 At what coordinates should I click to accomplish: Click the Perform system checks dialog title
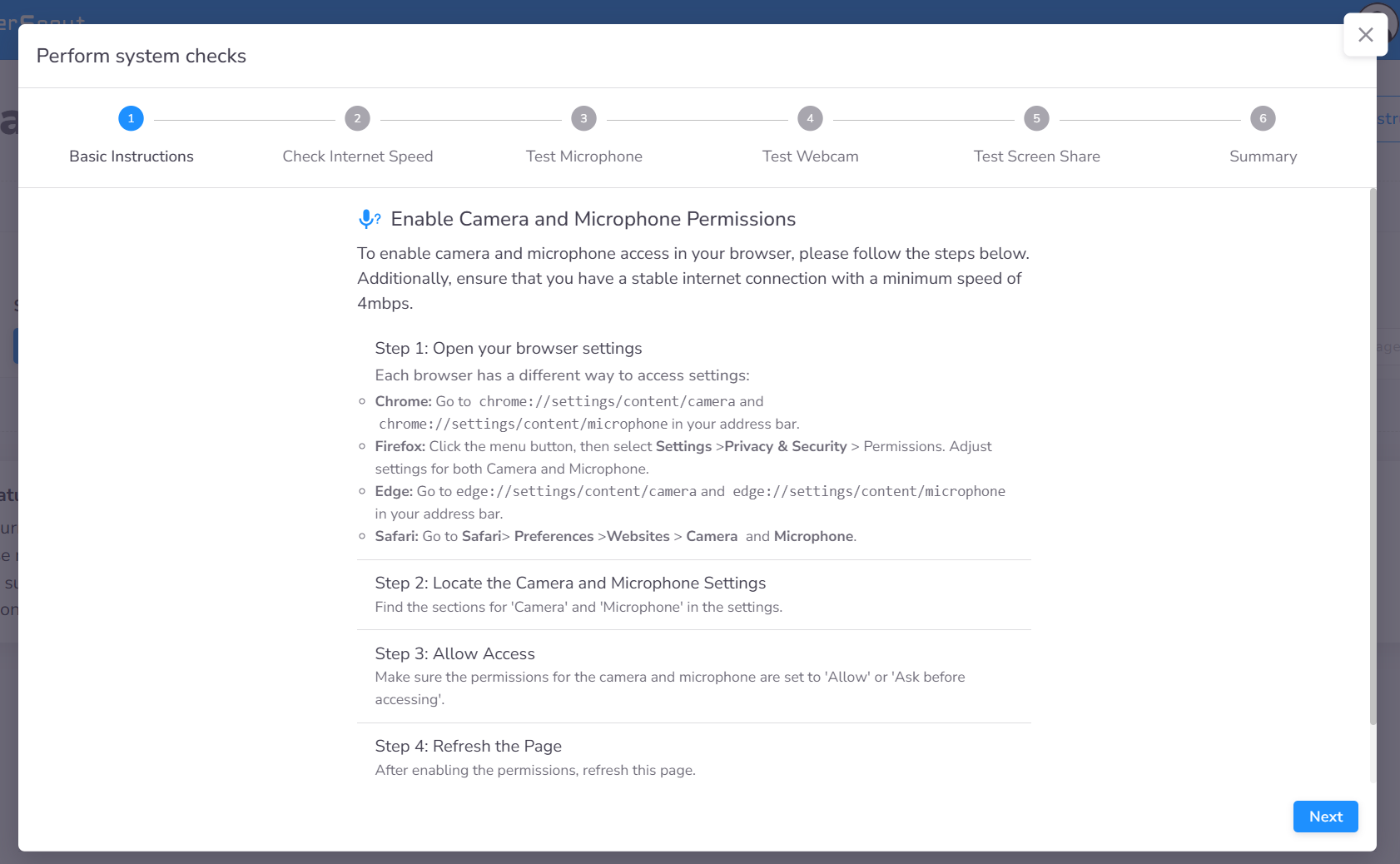tap(141, 56)
